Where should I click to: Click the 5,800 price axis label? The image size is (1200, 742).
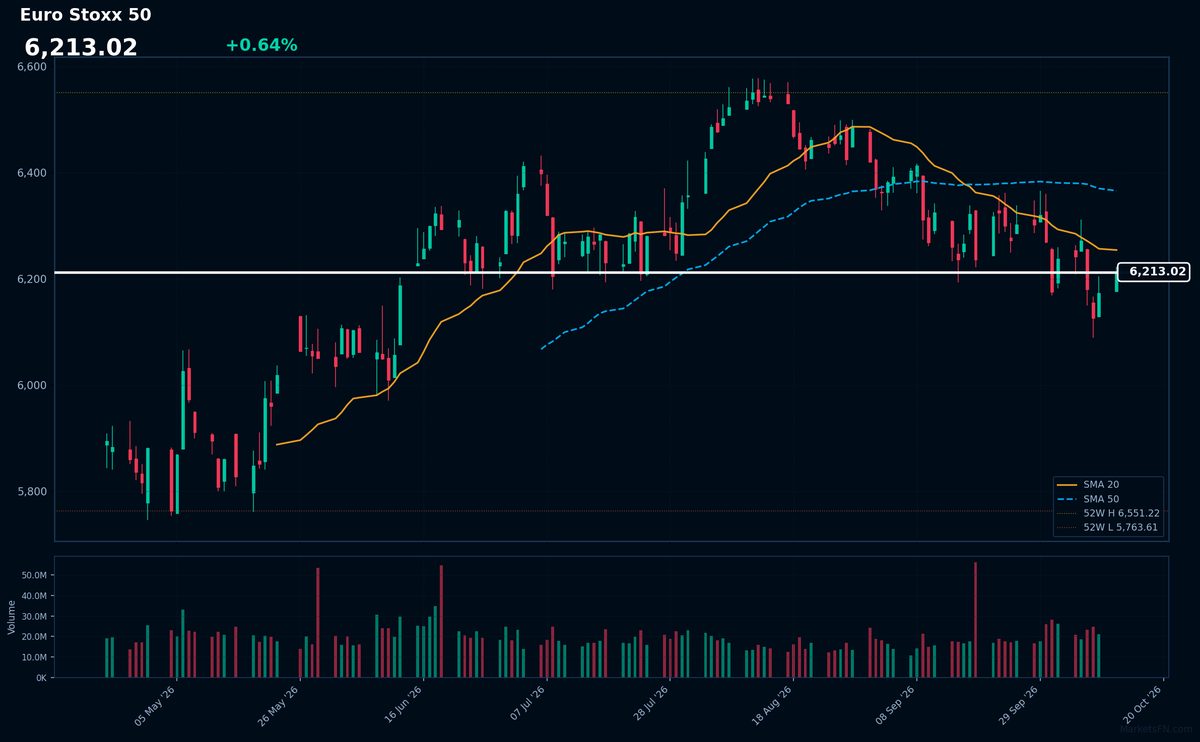[x=32, y=491]
